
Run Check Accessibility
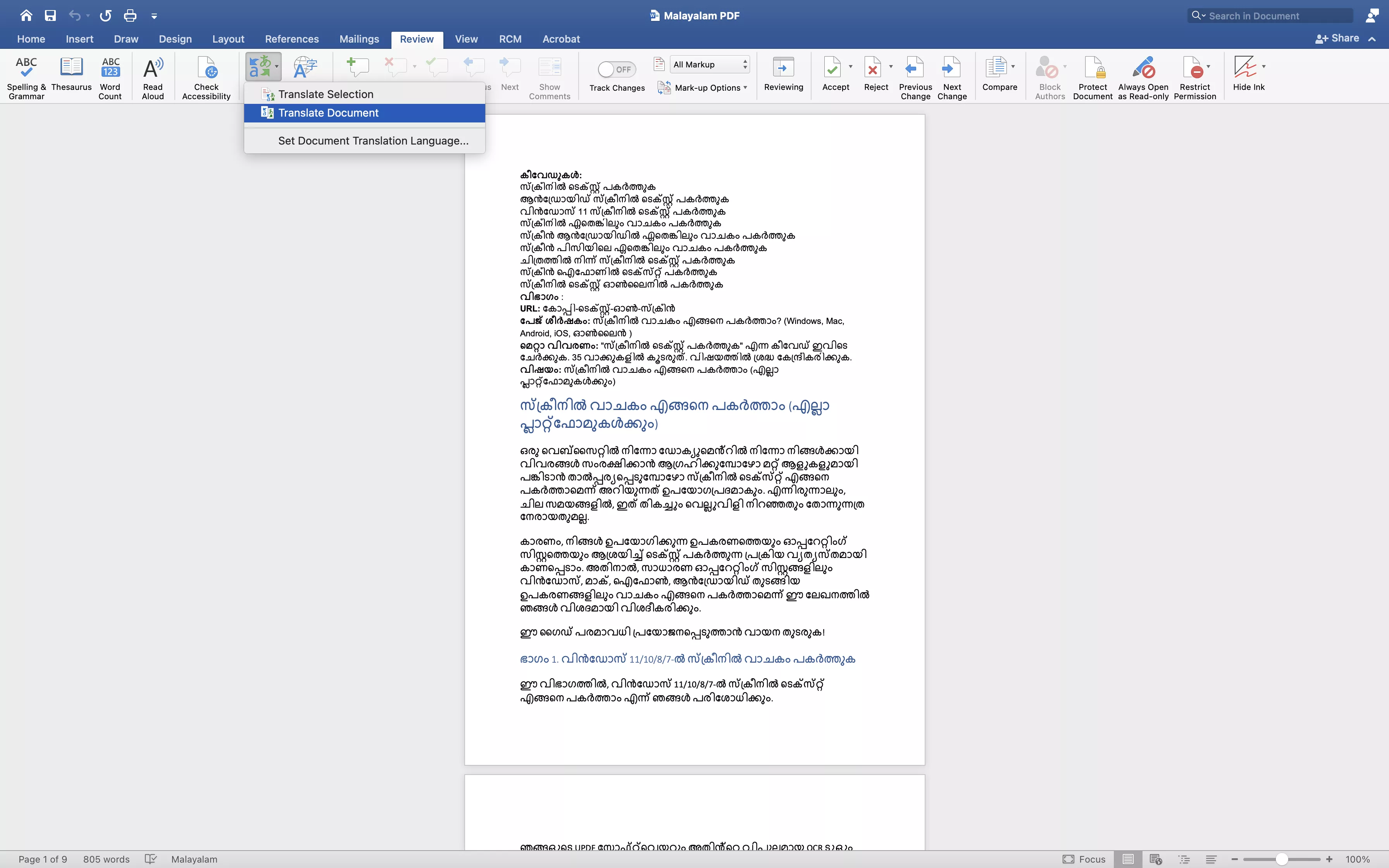(x=206, y=76)
